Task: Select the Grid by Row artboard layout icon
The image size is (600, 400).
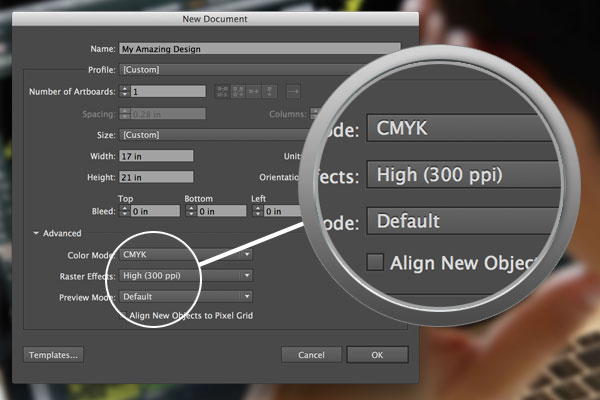Action: pyautogui.click(x=222, y=91)
